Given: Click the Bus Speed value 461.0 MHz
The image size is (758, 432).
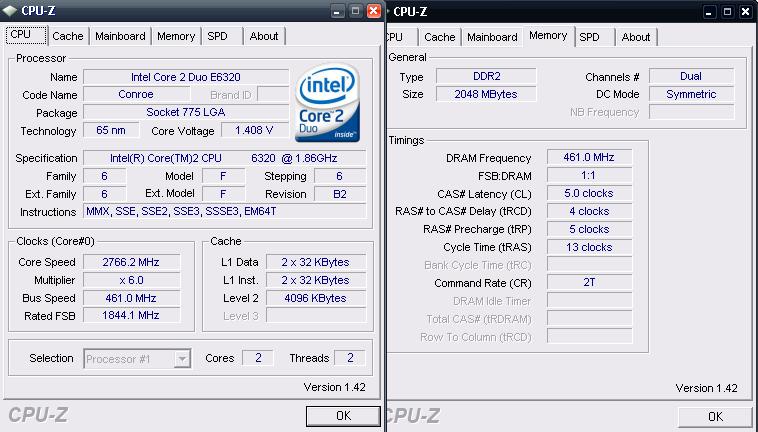Looking at the screenshot, I should coord(131,298).
